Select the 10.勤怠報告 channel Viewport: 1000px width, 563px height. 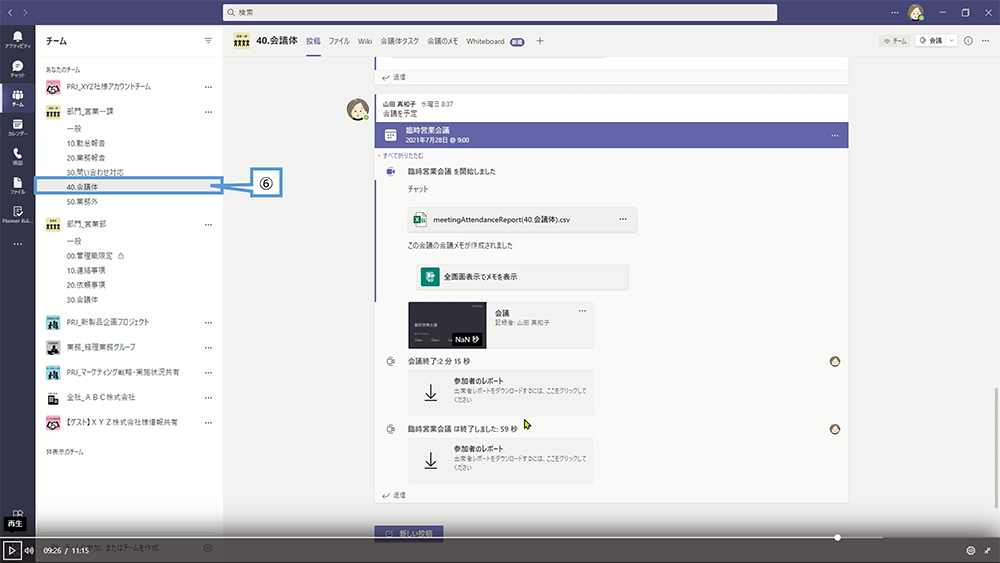pos(85,143)
